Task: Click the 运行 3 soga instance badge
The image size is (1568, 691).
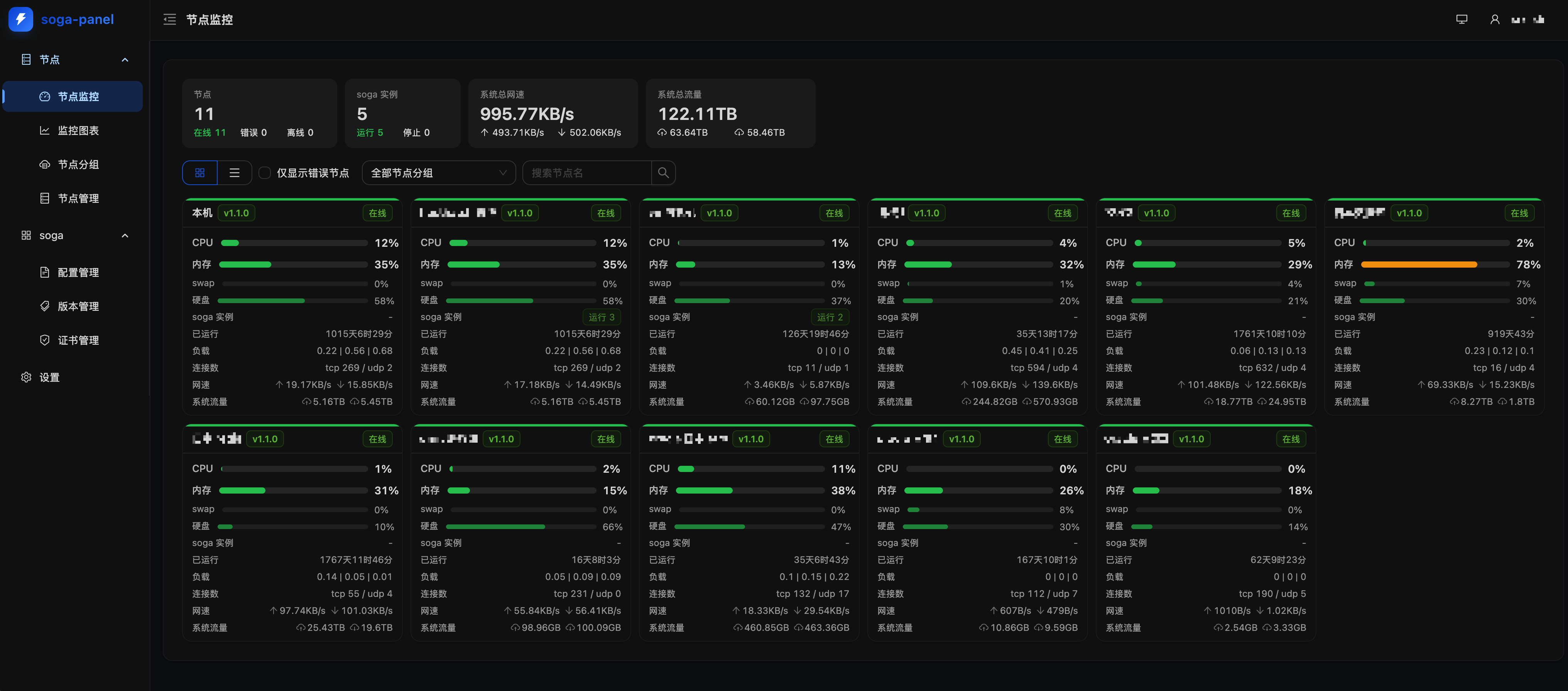Action: point(602,317)
